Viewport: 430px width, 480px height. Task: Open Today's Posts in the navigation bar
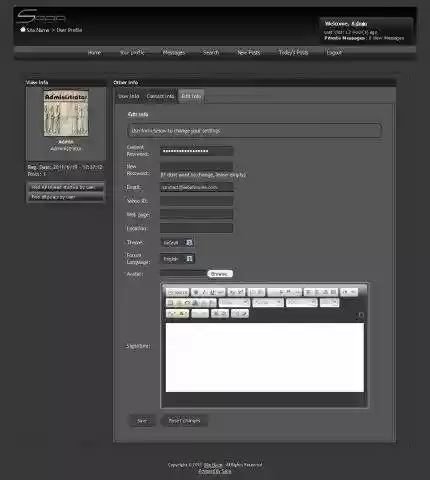[293, 52]
